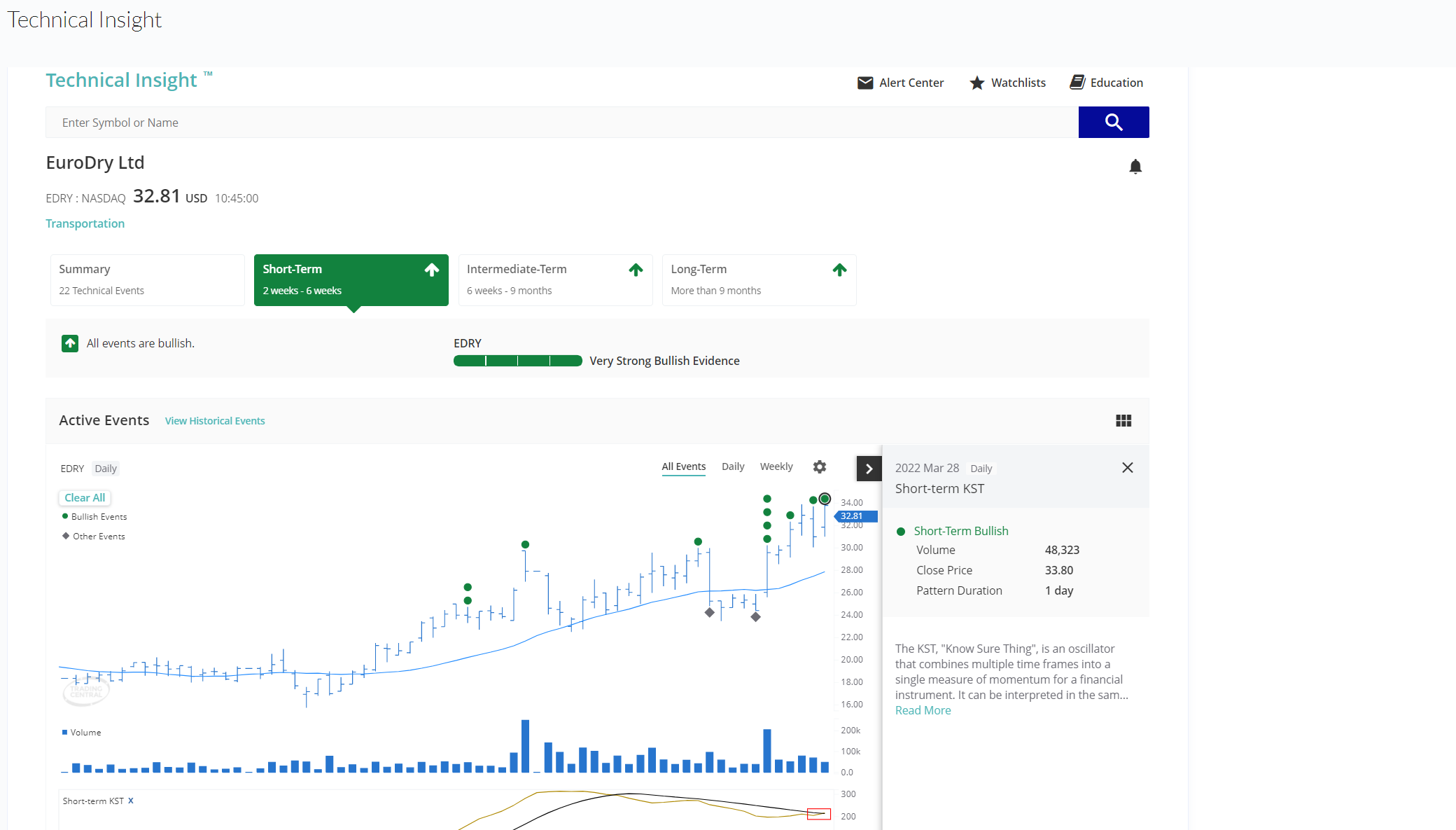Click the blue search magnifier button
Image resolution: width=1456 pixels, height=830 pixels.
[1113, 123]
